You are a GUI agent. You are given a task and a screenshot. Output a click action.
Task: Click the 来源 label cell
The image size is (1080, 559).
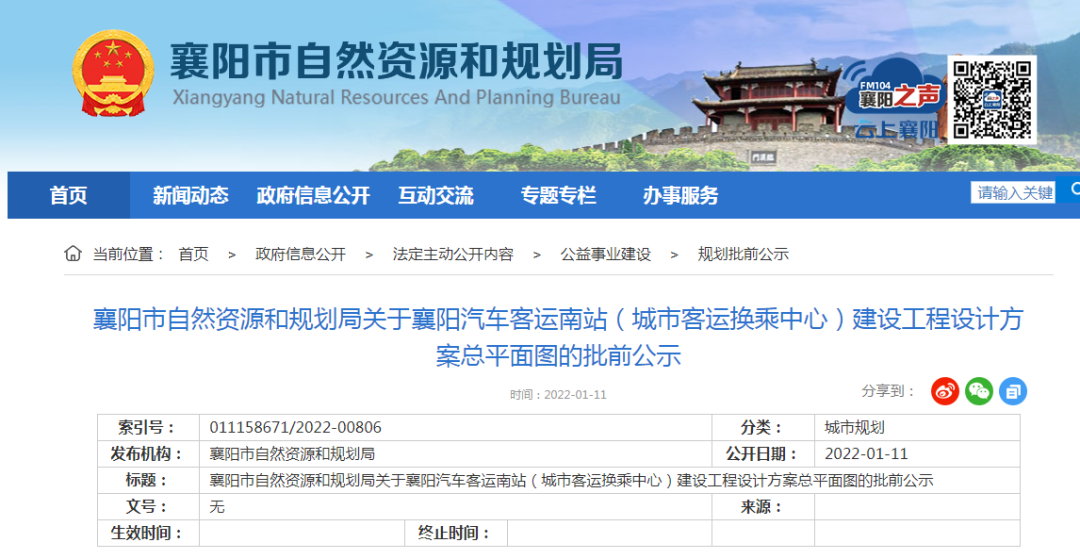click(763, 507)
